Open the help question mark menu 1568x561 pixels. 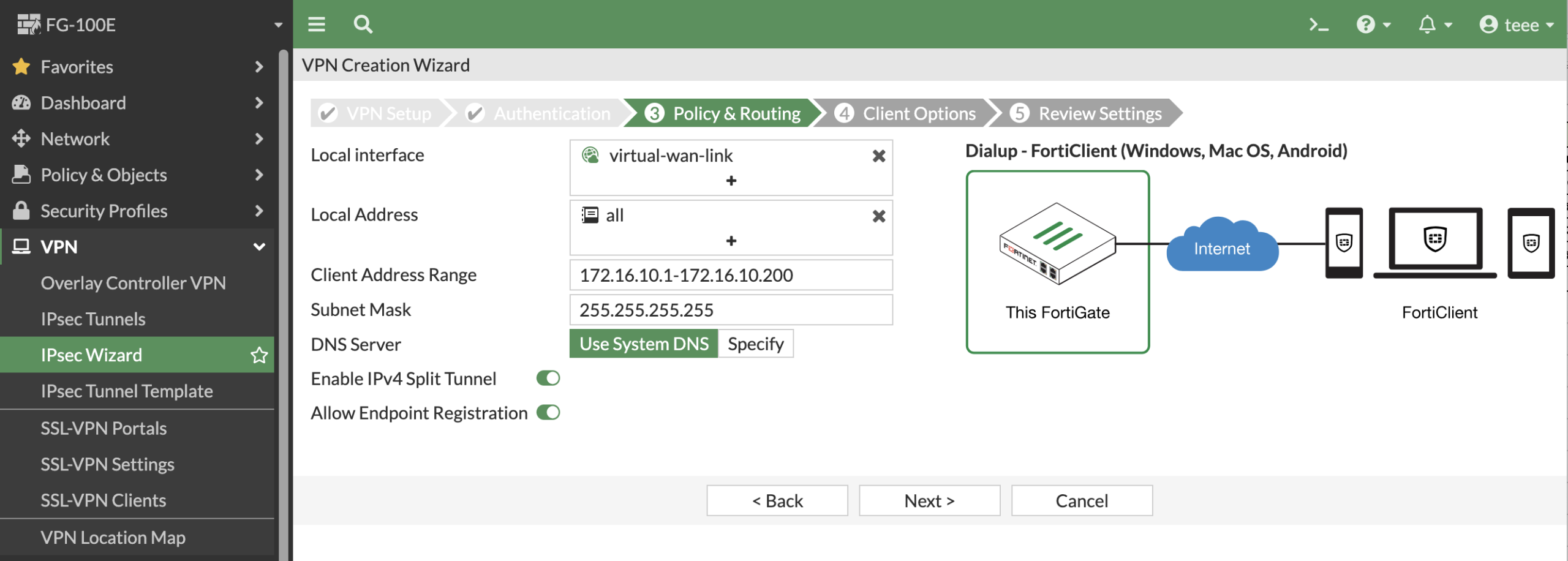[x=1373, y=25]
